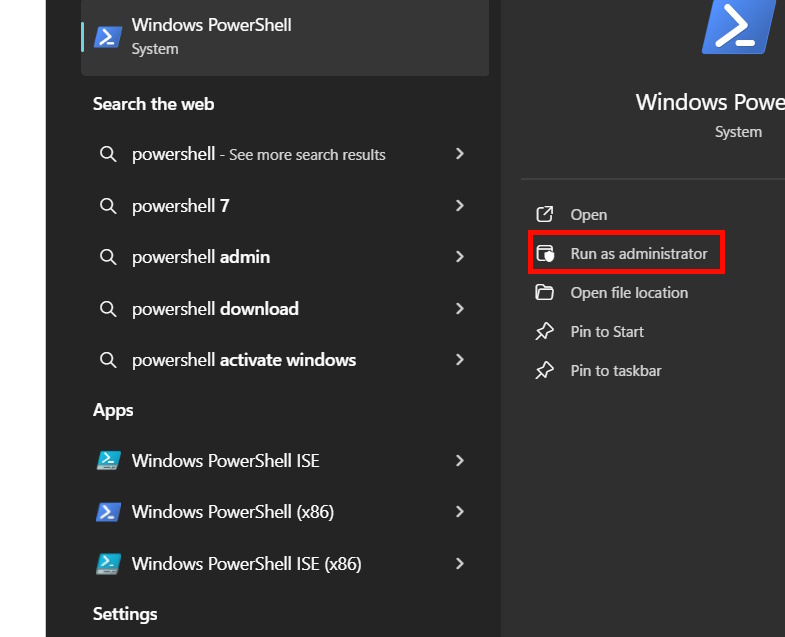This screenshot has width=785, height=637.
Task: Click the pin icon beside Pin to Start
Action: point(544,331)
